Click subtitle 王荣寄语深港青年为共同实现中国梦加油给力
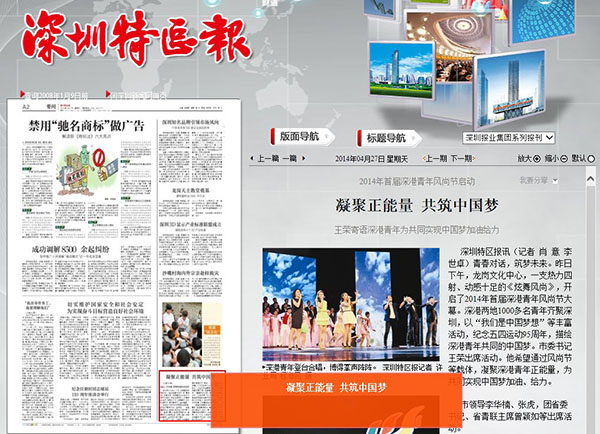Image resolution: width=600 pixels, height=434 pixels. pos(417,230)
